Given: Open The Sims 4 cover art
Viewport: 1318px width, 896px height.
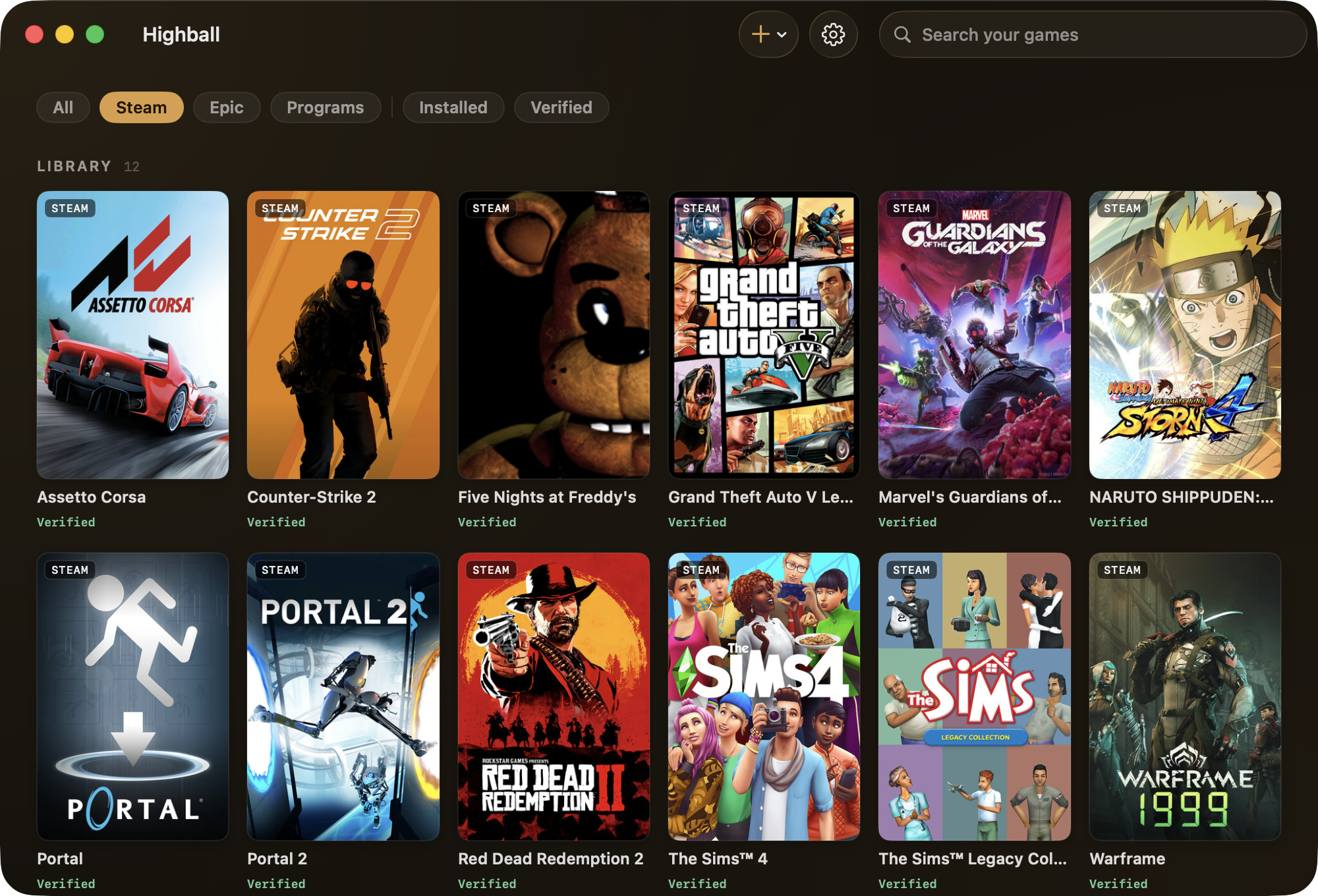Looking at the screenshot, I should [x=764, y=696].
